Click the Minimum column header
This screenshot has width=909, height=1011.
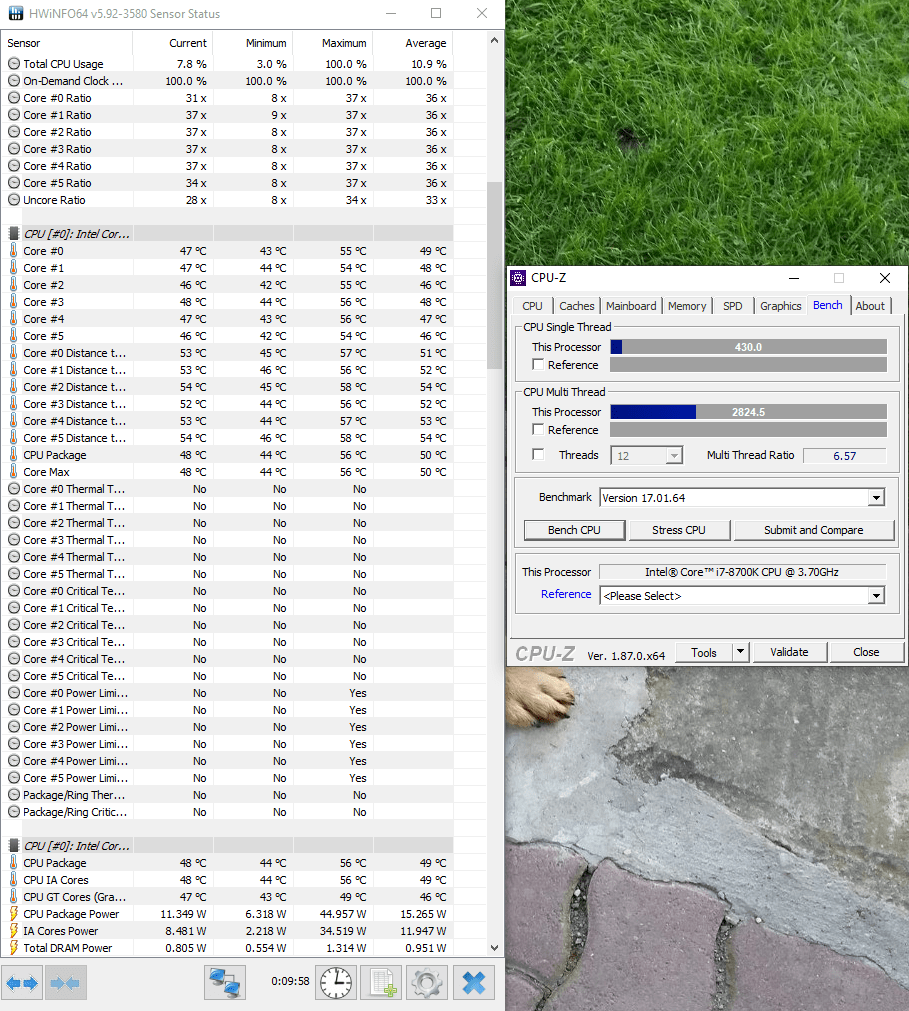click(253, 43)
